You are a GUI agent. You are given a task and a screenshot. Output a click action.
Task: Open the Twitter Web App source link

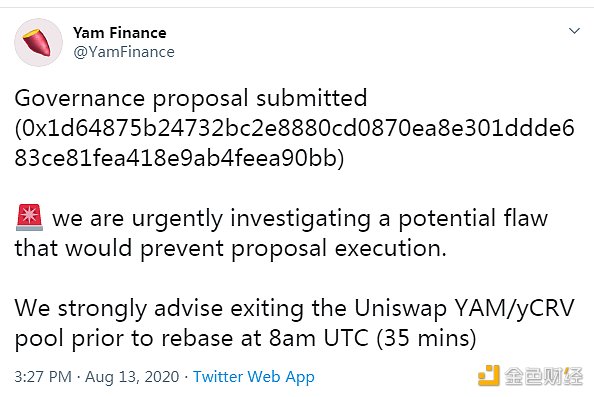(254, 377)
